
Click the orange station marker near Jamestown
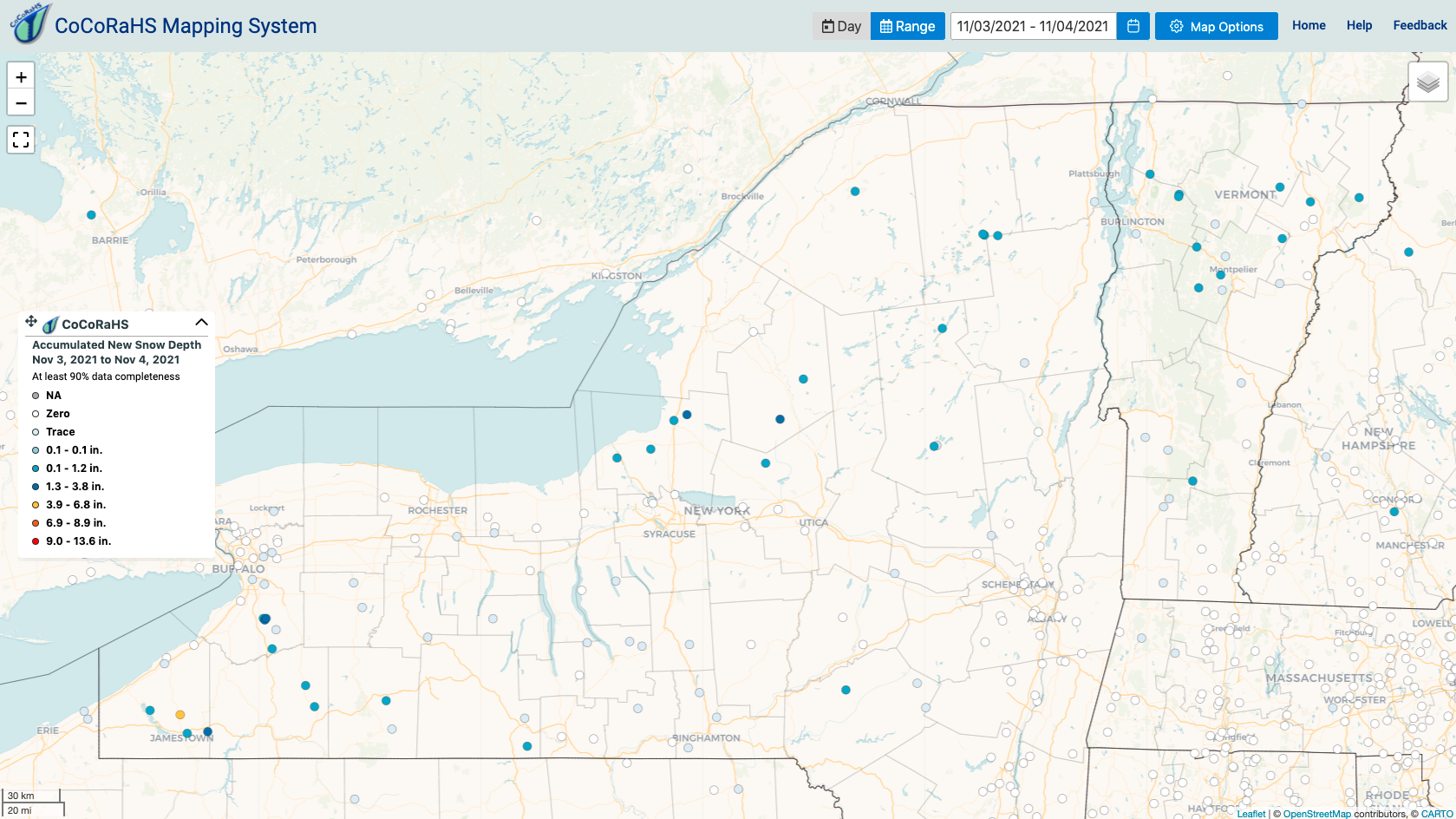180,715
